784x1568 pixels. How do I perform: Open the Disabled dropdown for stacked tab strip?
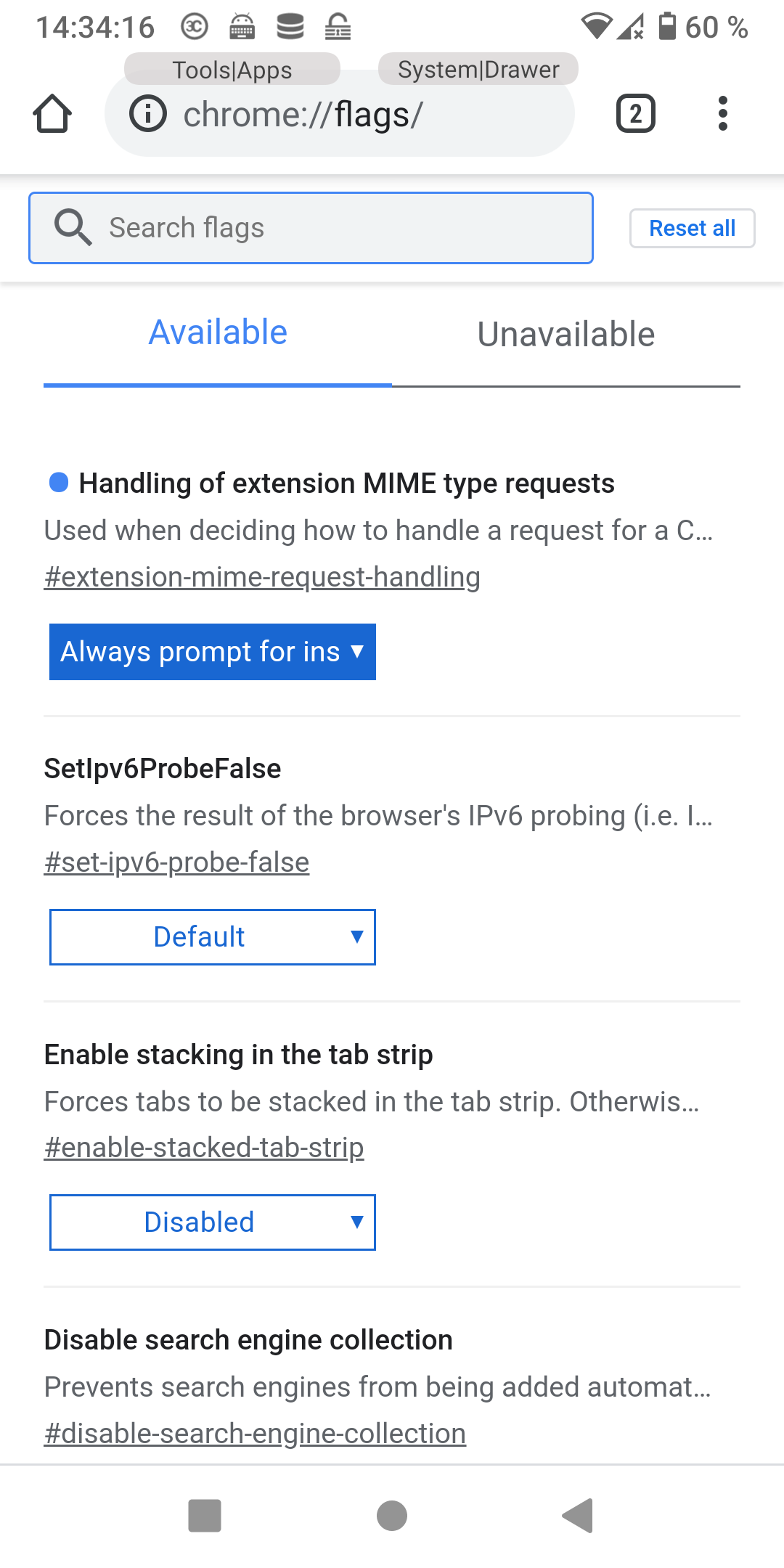(x=212, y=1222)
